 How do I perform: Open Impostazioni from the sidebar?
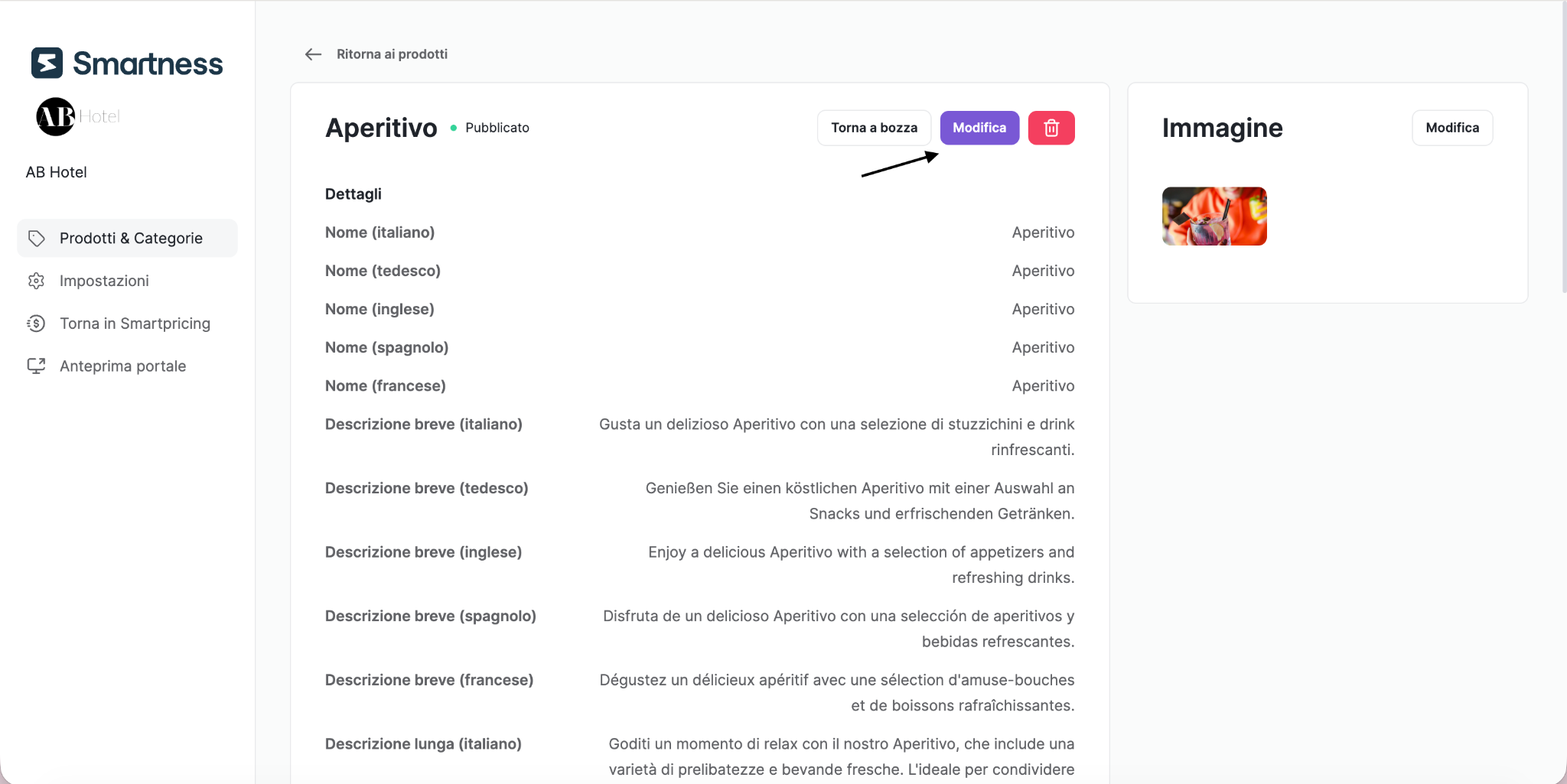127,281
